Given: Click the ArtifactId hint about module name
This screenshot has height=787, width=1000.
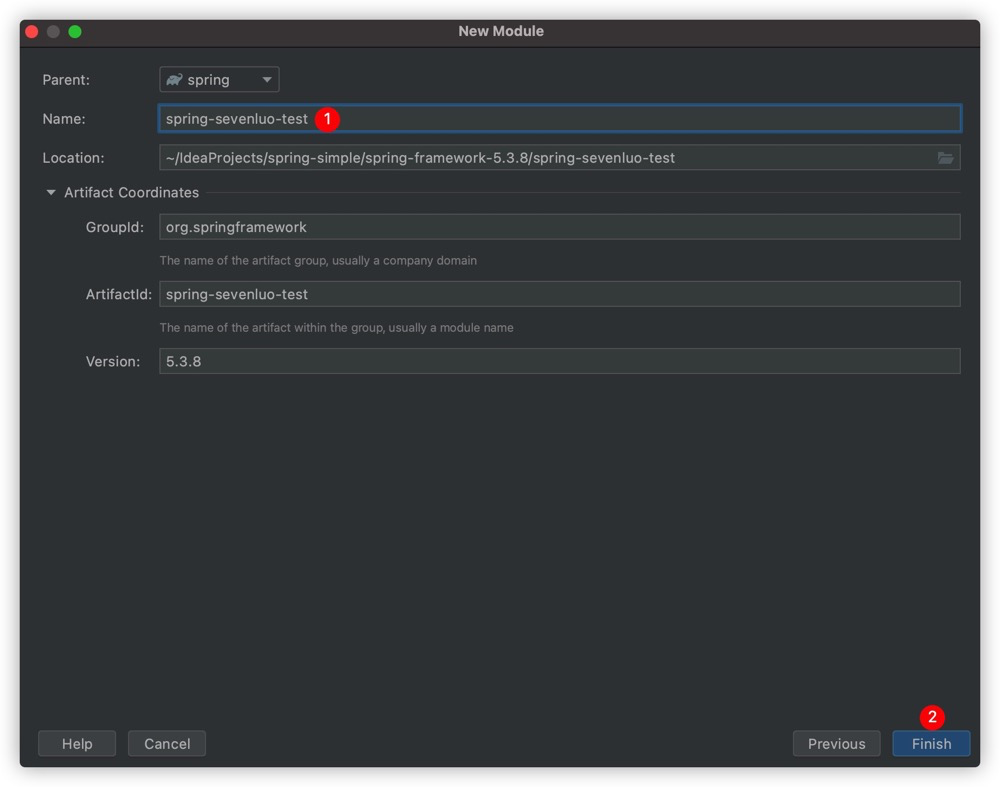Looking at the screenshot, I should [x=336, y=327].
